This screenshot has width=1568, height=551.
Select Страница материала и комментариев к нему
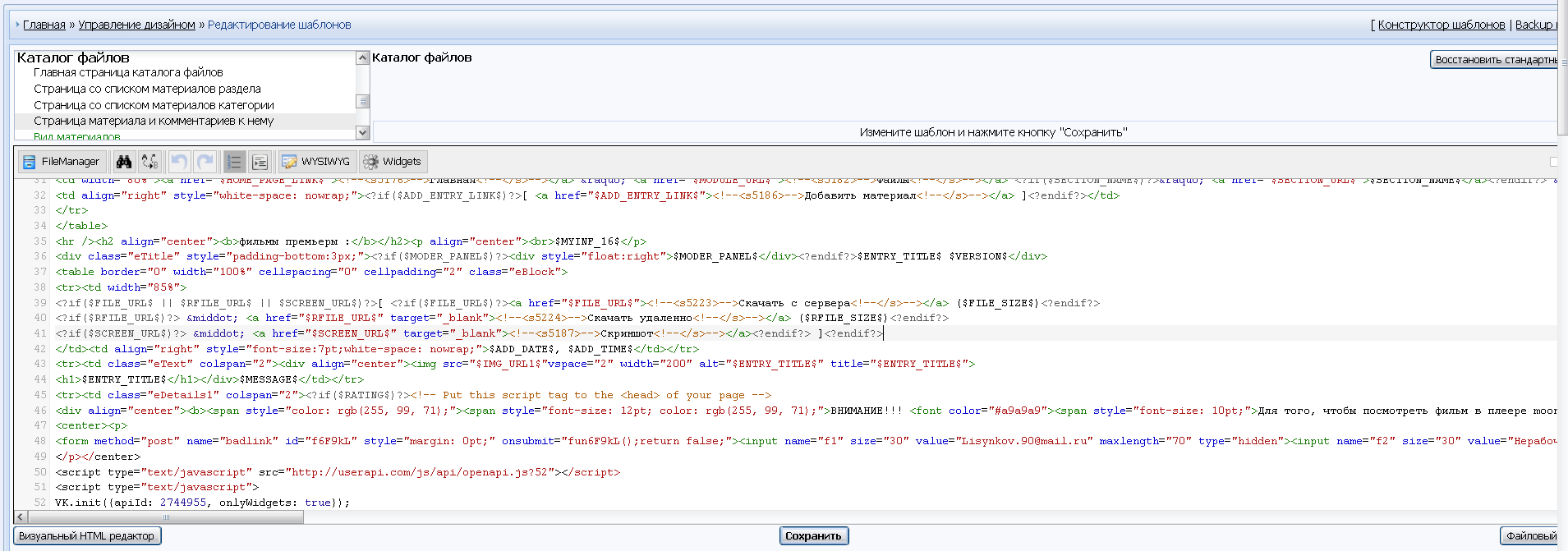tap(154, 121)
